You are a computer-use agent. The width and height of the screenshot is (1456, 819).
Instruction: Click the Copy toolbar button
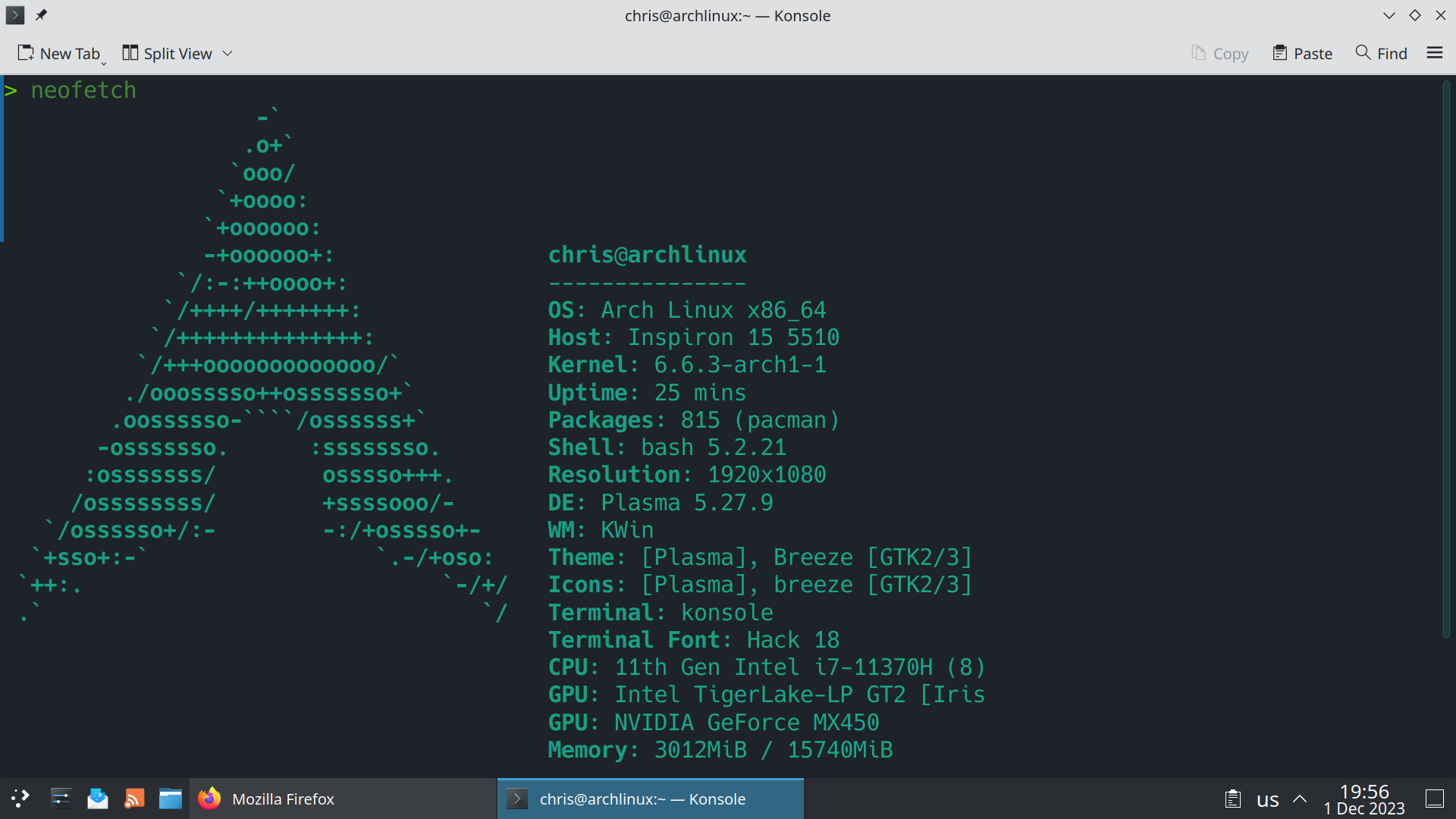[x=1219, y=53]
